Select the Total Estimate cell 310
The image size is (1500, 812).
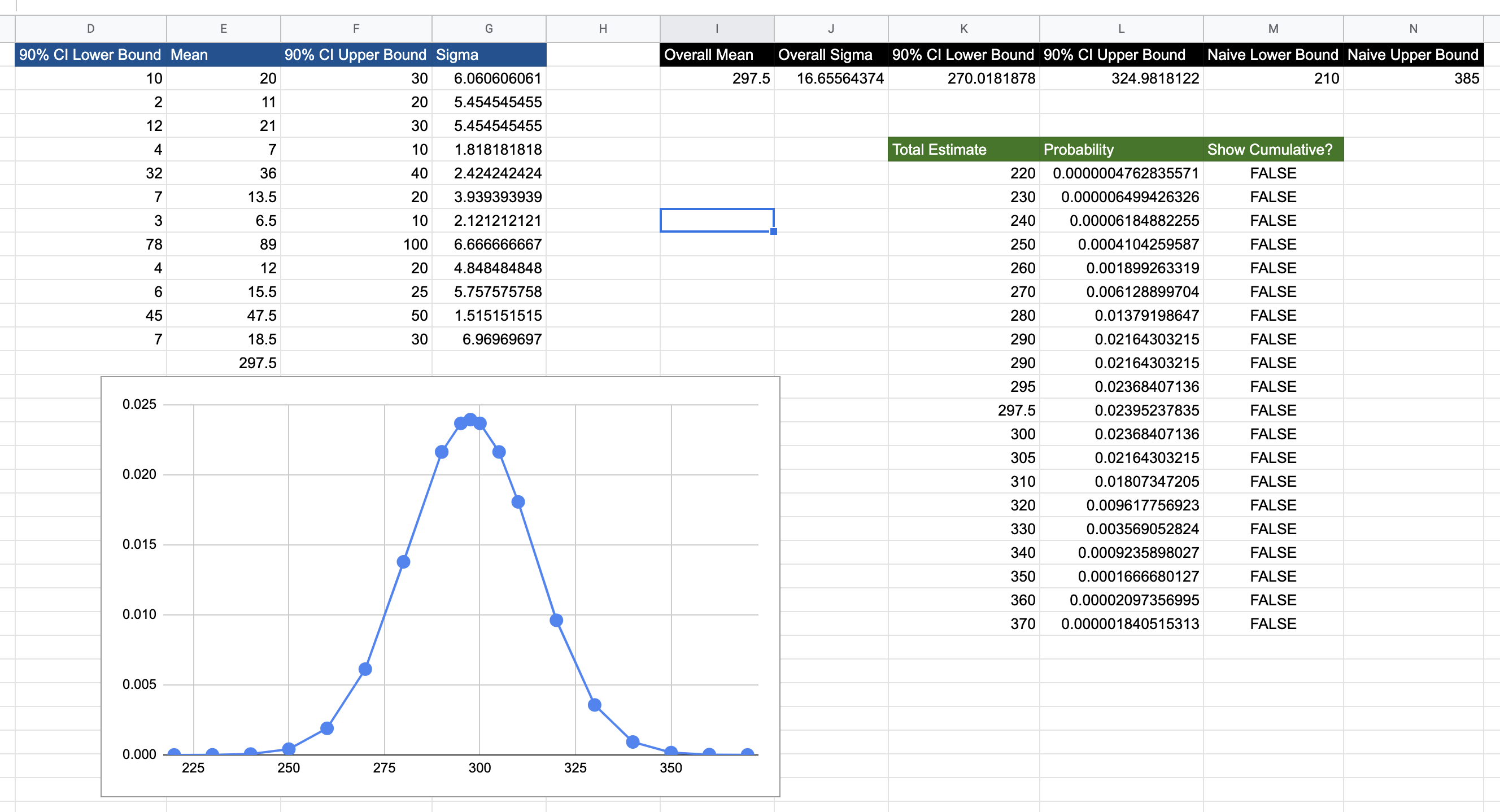(964, 481)
